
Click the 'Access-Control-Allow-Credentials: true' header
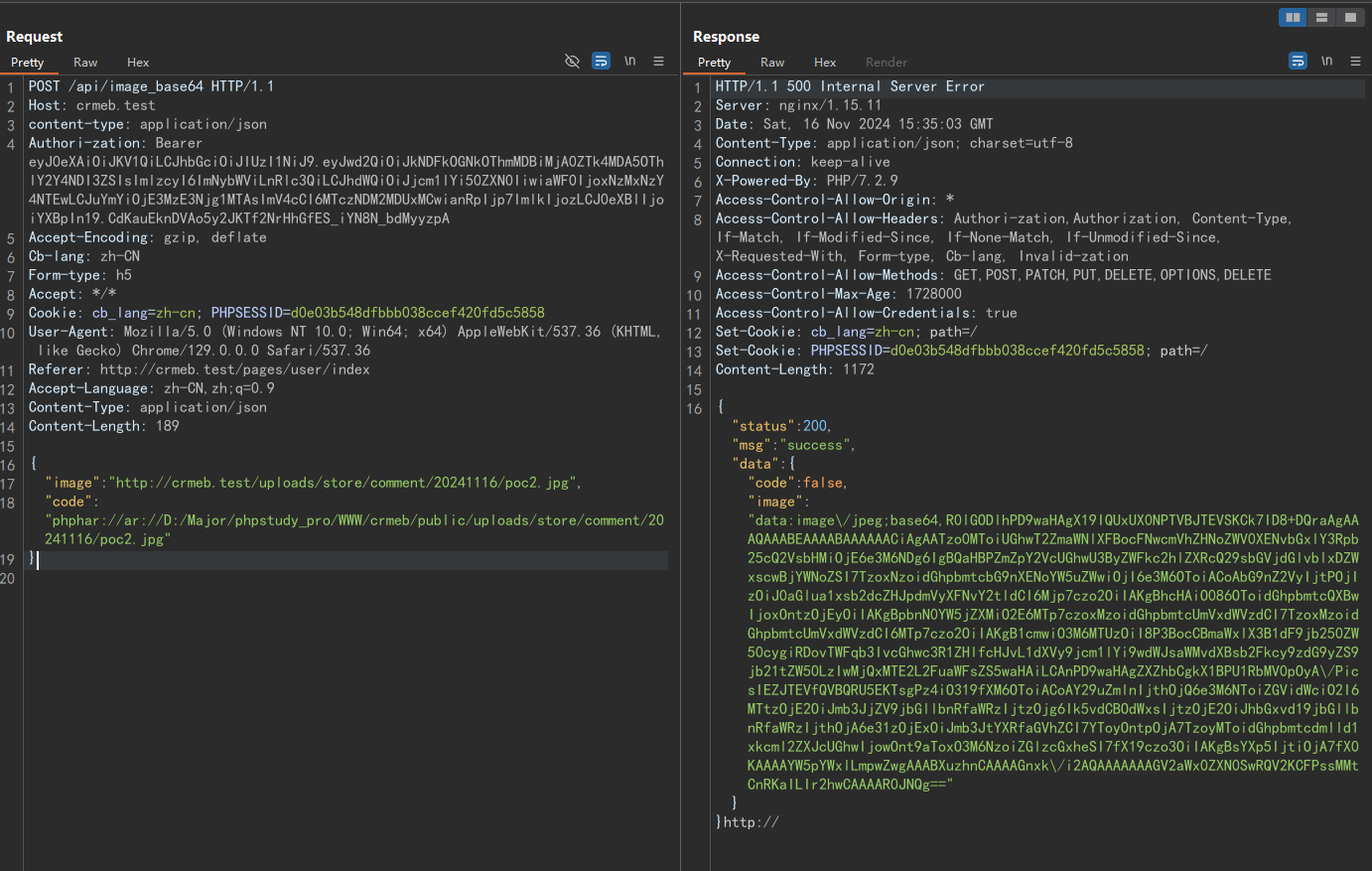tap(866, 313)
